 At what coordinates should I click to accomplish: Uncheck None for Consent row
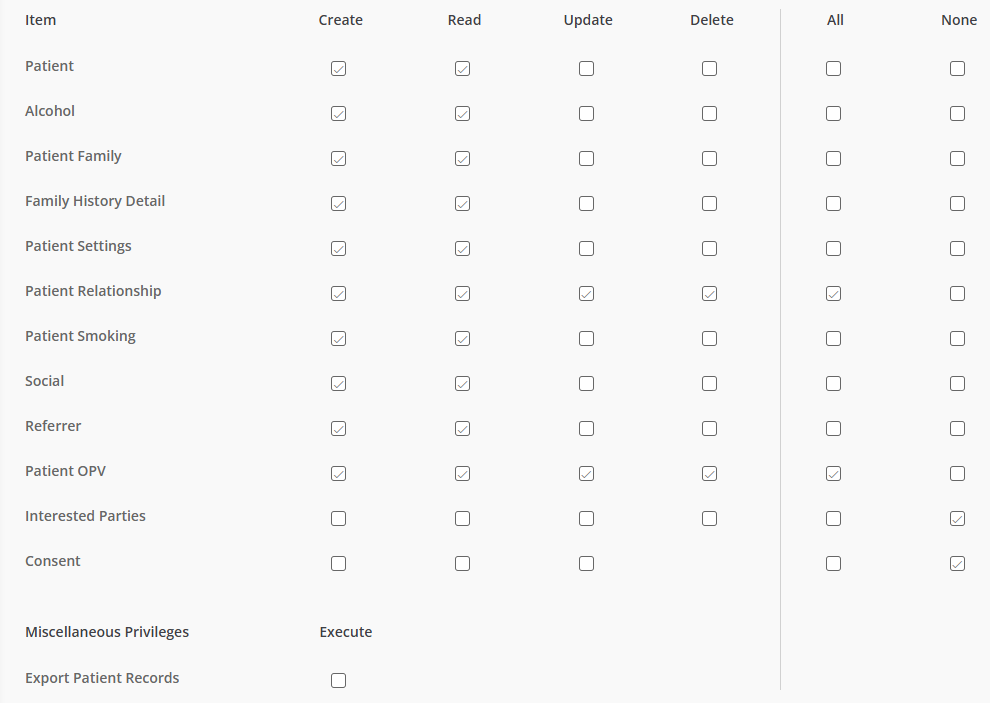point(957,563)
